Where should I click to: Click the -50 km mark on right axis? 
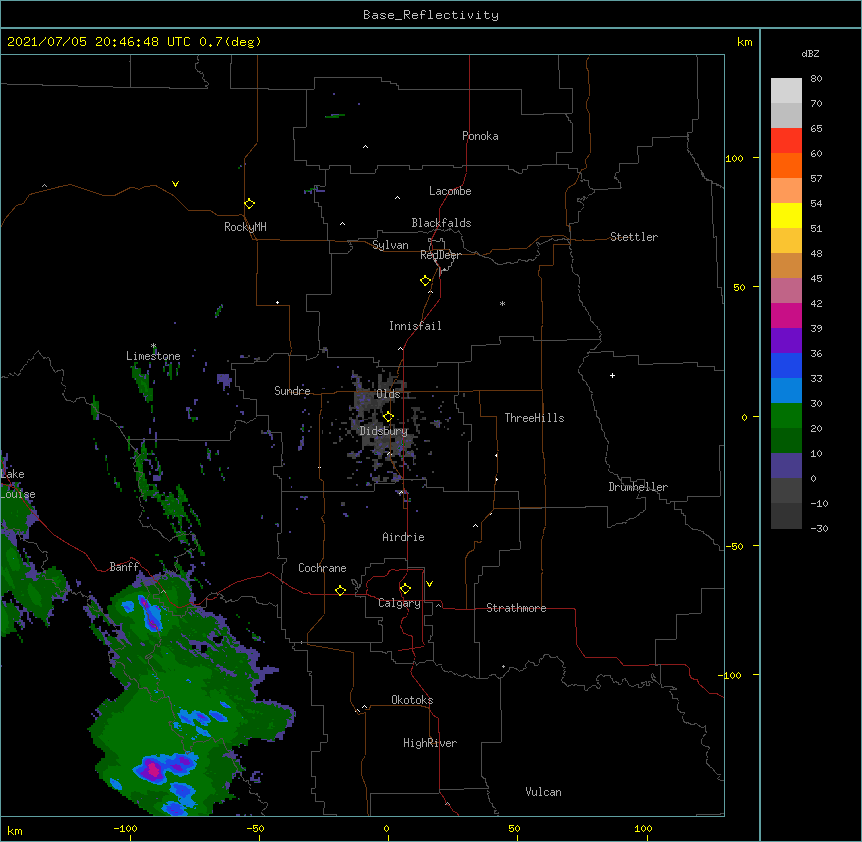734,546
